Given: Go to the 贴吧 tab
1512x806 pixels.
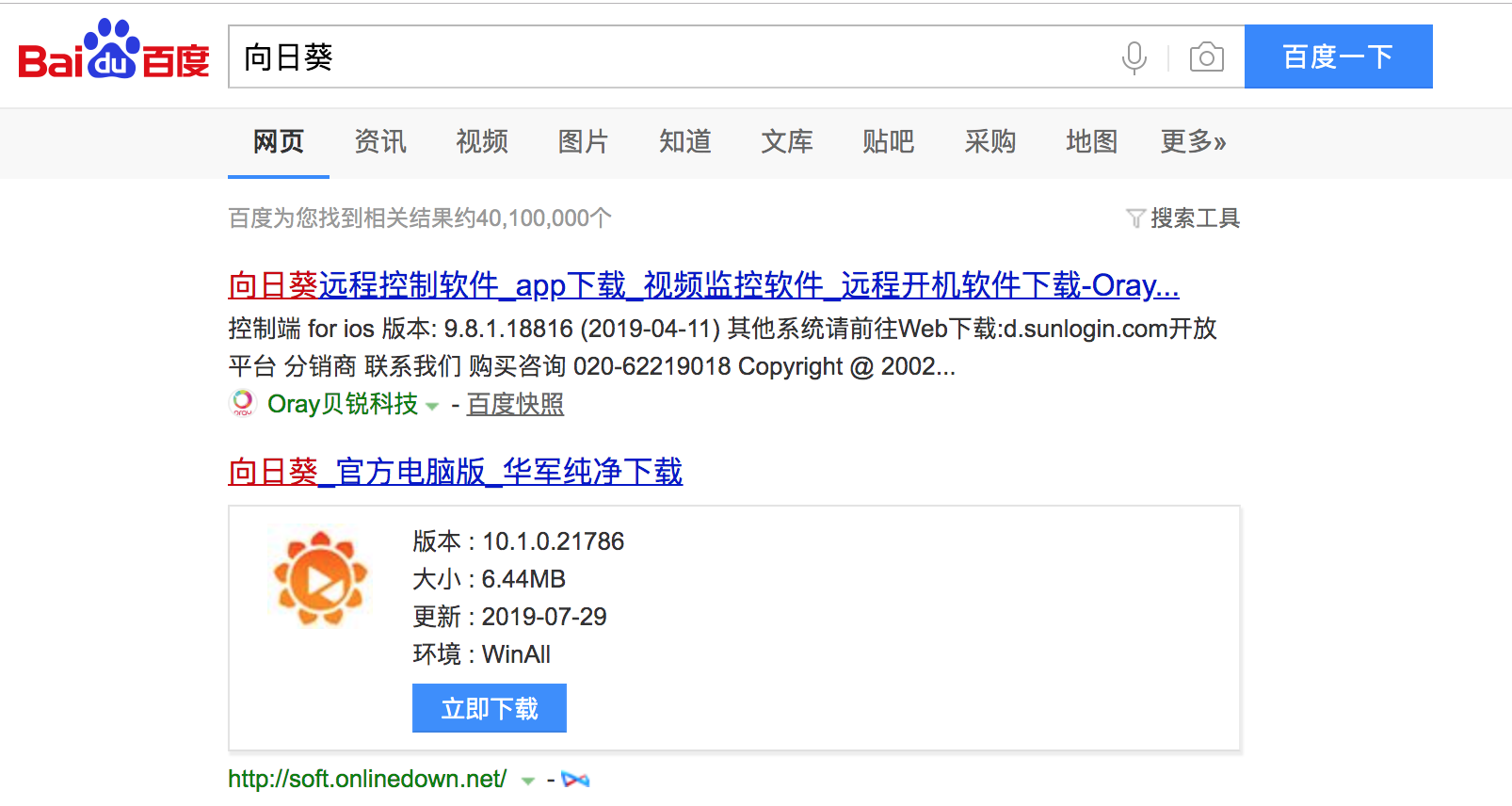Looking at the screenshot, I should [889, 142].
